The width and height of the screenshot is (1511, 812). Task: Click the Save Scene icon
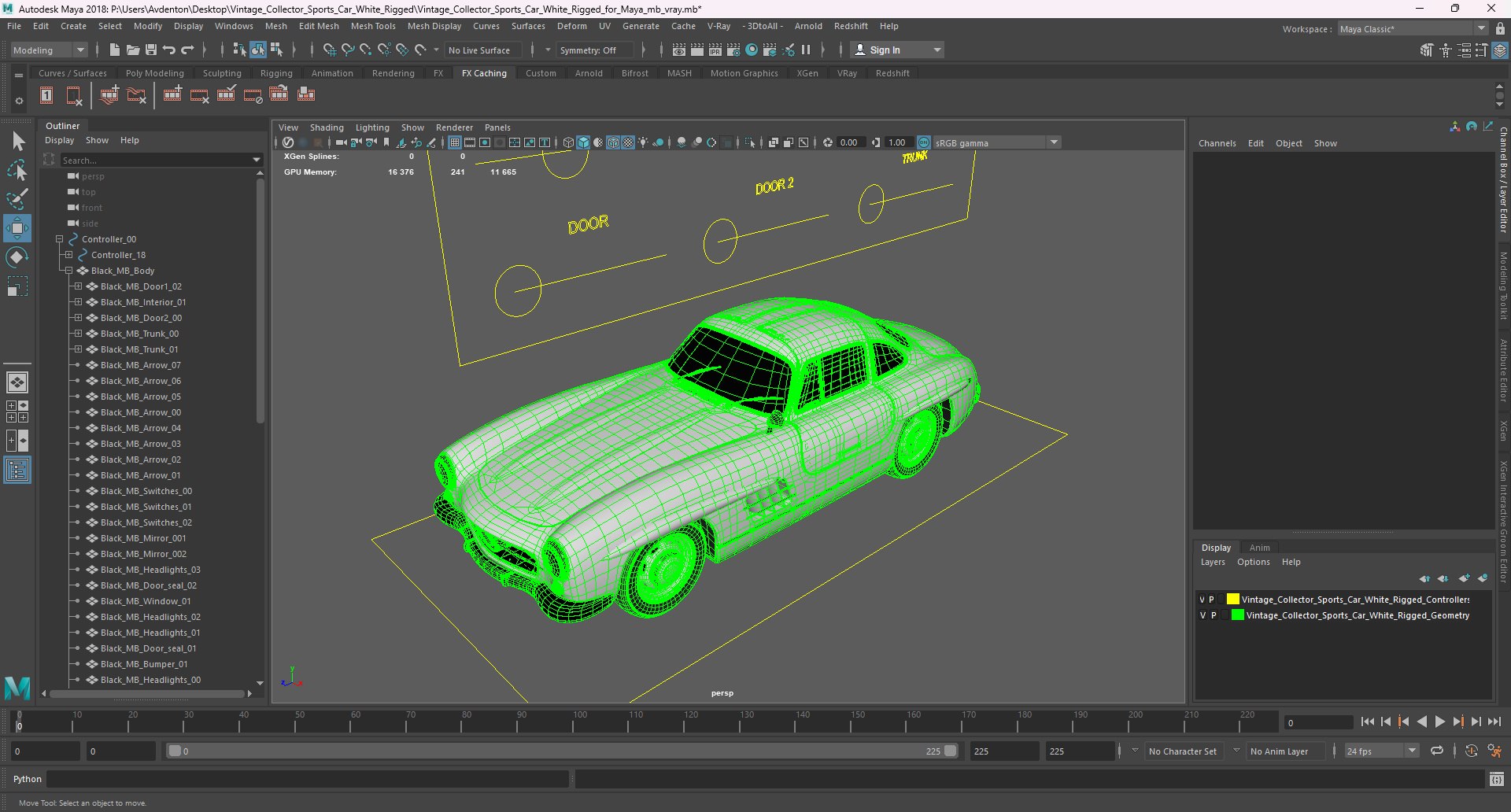tap(151, 50)
